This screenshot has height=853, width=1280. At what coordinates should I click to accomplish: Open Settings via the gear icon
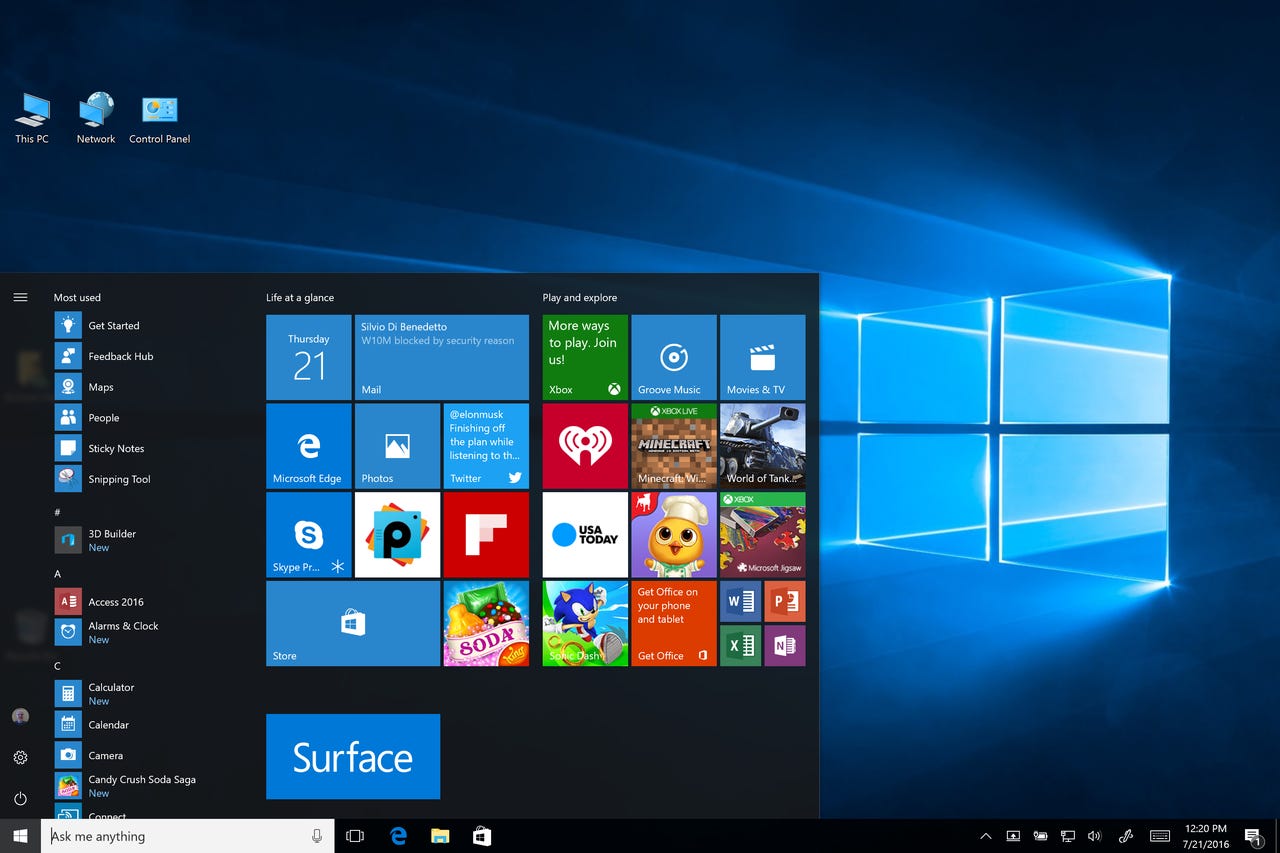click(x=20, y=757)
